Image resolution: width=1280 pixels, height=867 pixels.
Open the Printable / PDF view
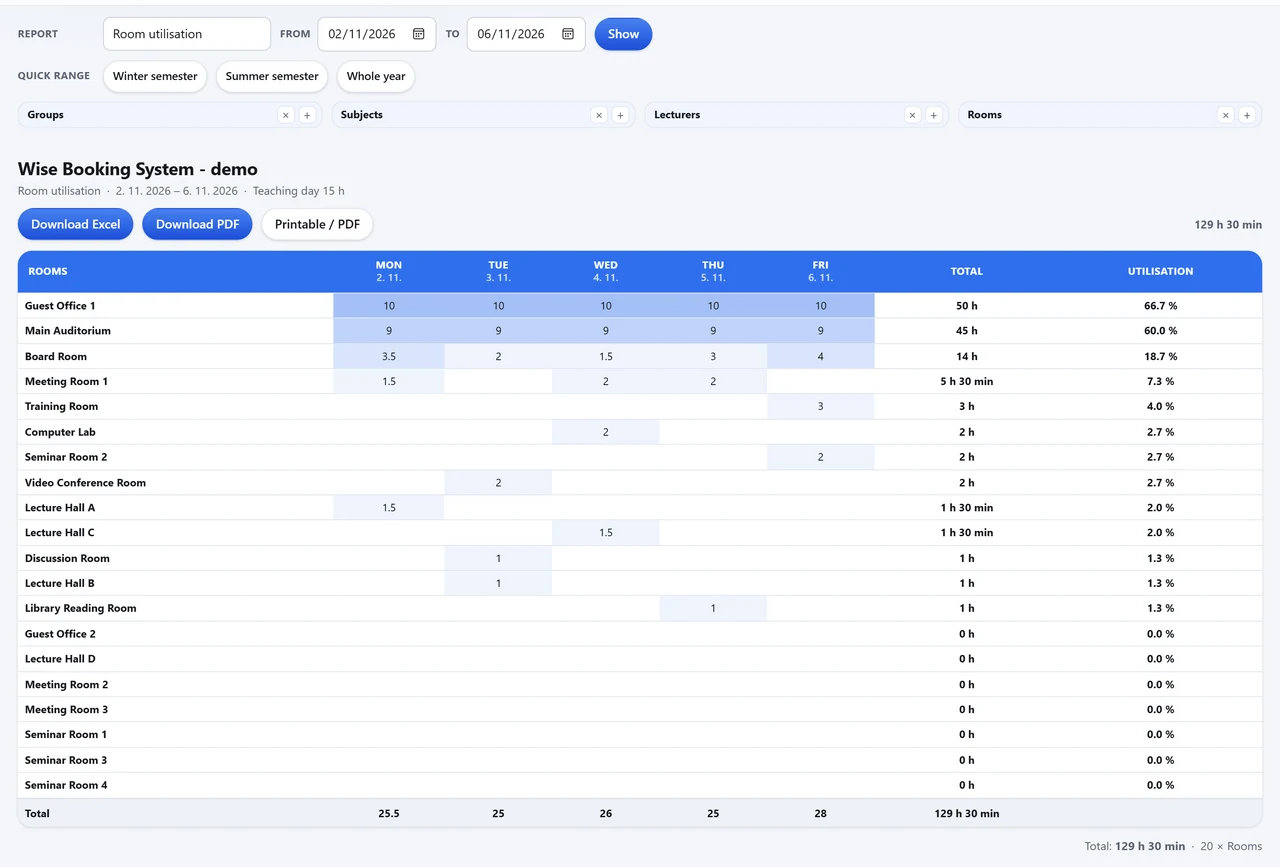[317, 224]
